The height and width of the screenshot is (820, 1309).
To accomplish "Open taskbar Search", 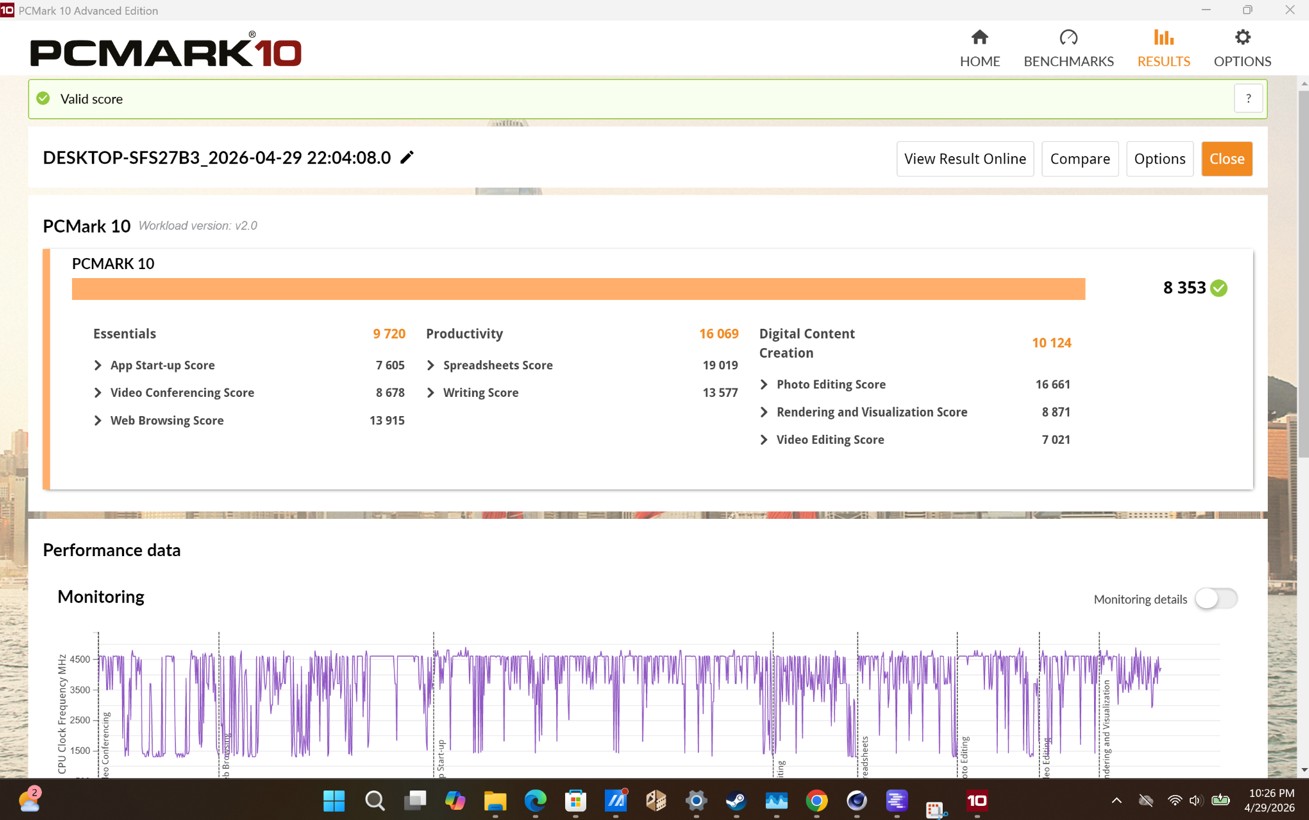I will 375,800.
